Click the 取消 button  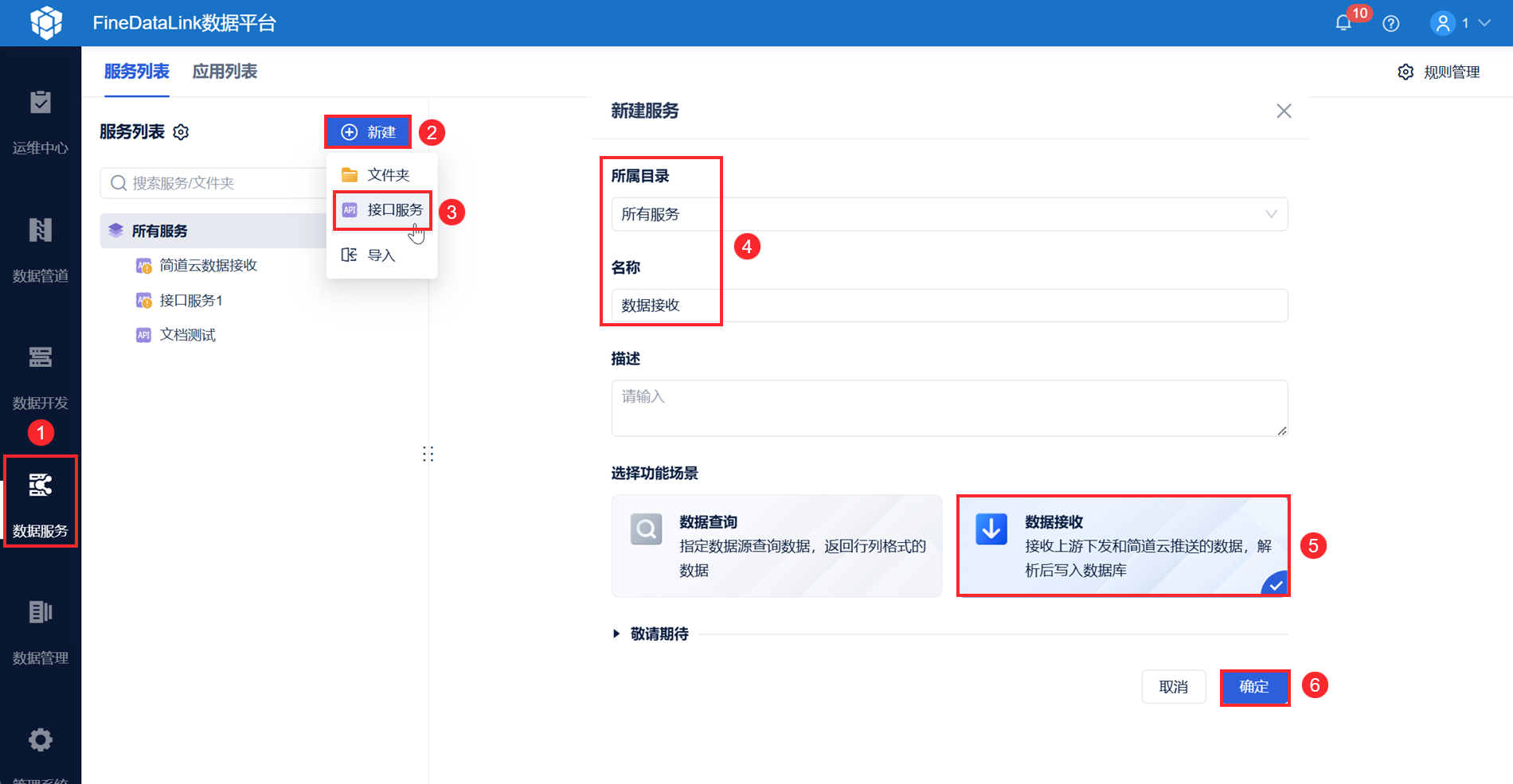1174,687
